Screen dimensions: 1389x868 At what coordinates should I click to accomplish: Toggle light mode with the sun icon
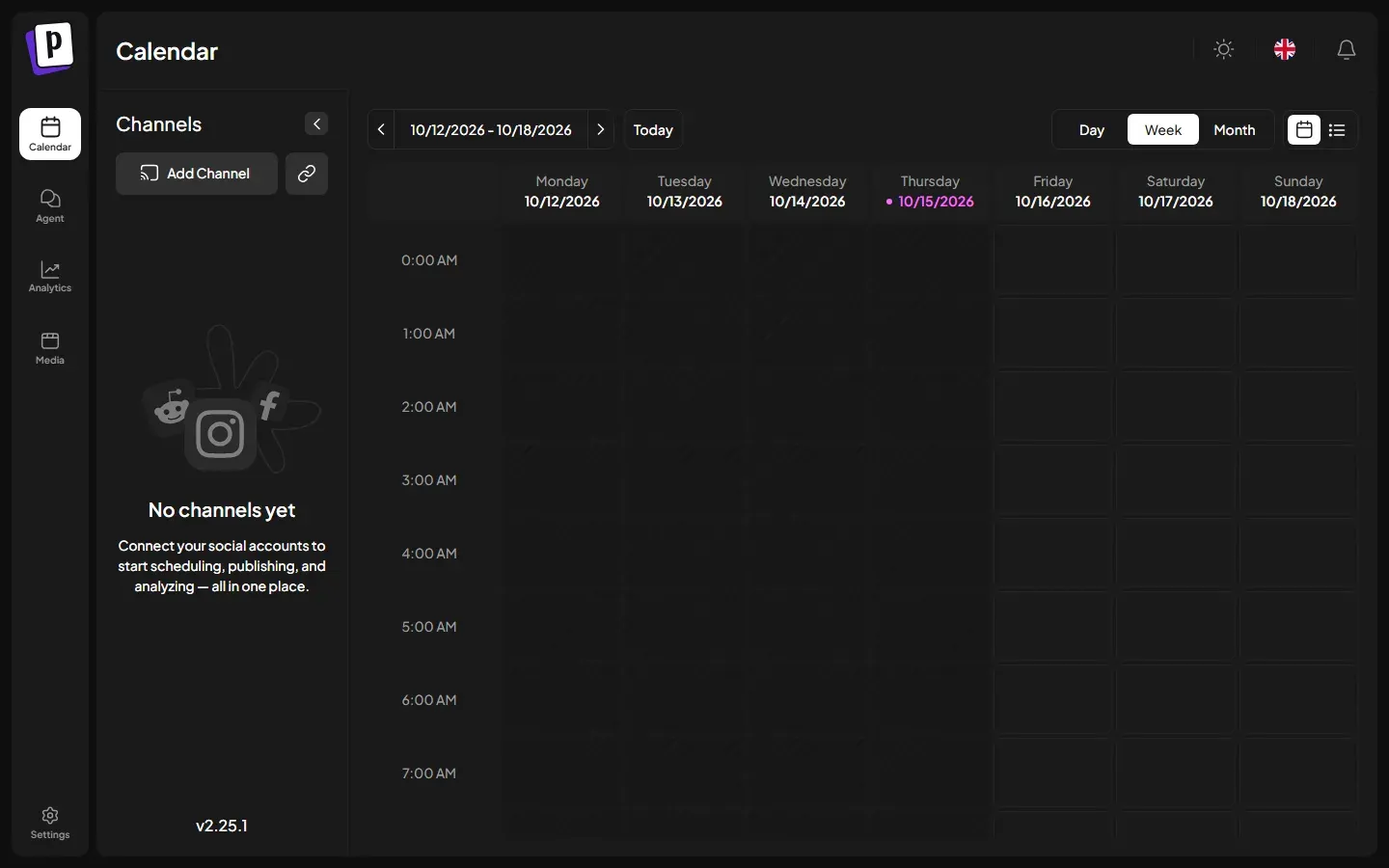coord(1224,49)
